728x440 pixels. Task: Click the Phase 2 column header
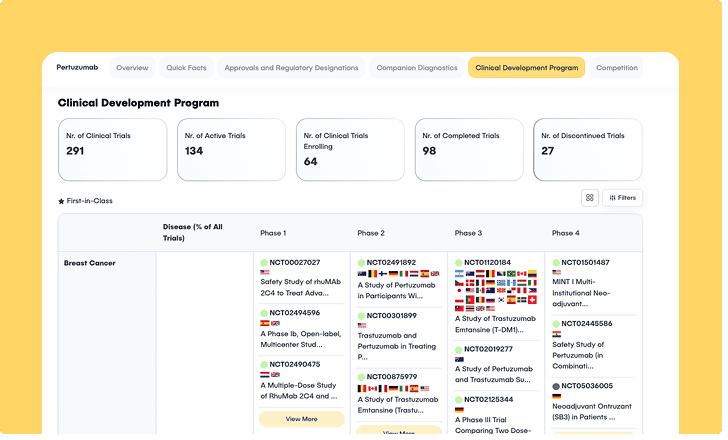pyautogui.click(x=371, y=233)
